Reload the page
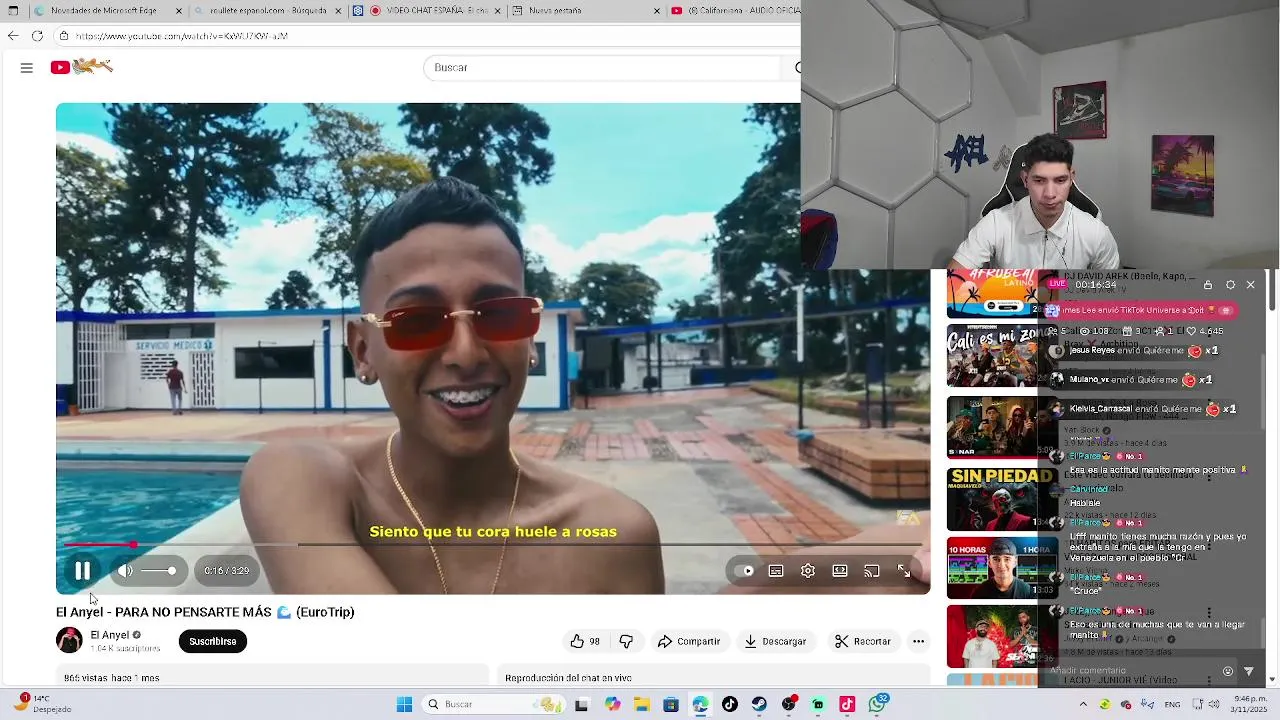 click(x=37, y=35)
